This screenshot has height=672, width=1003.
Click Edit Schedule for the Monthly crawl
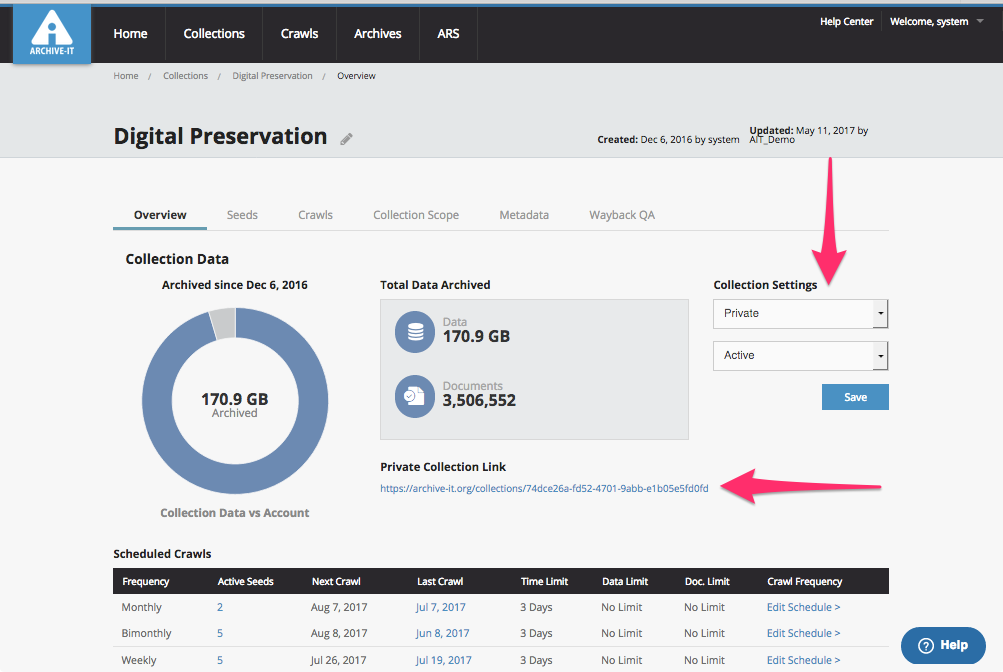tap(803, 607)
